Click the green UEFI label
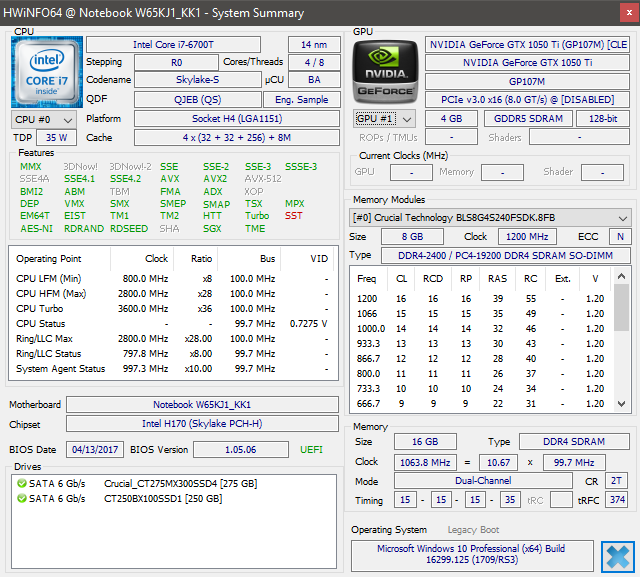 pos(311,450)
